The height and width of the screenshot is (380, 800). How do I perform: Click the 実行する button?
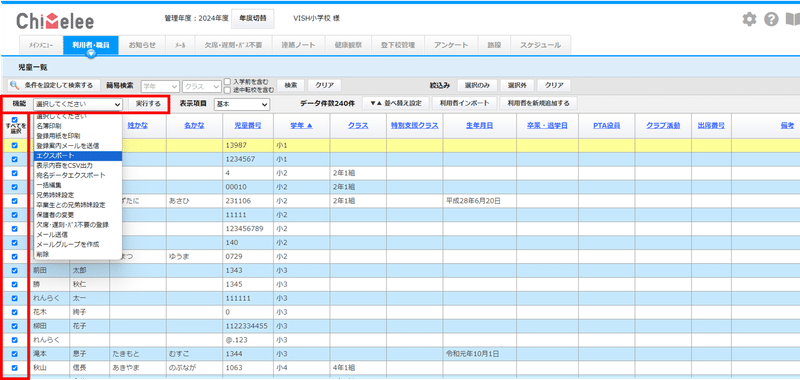click(148, 104)
